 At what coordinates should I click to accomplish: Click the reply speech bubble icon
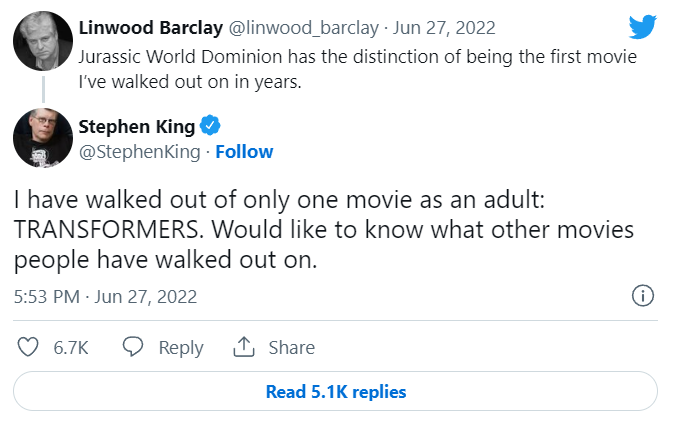134,347
